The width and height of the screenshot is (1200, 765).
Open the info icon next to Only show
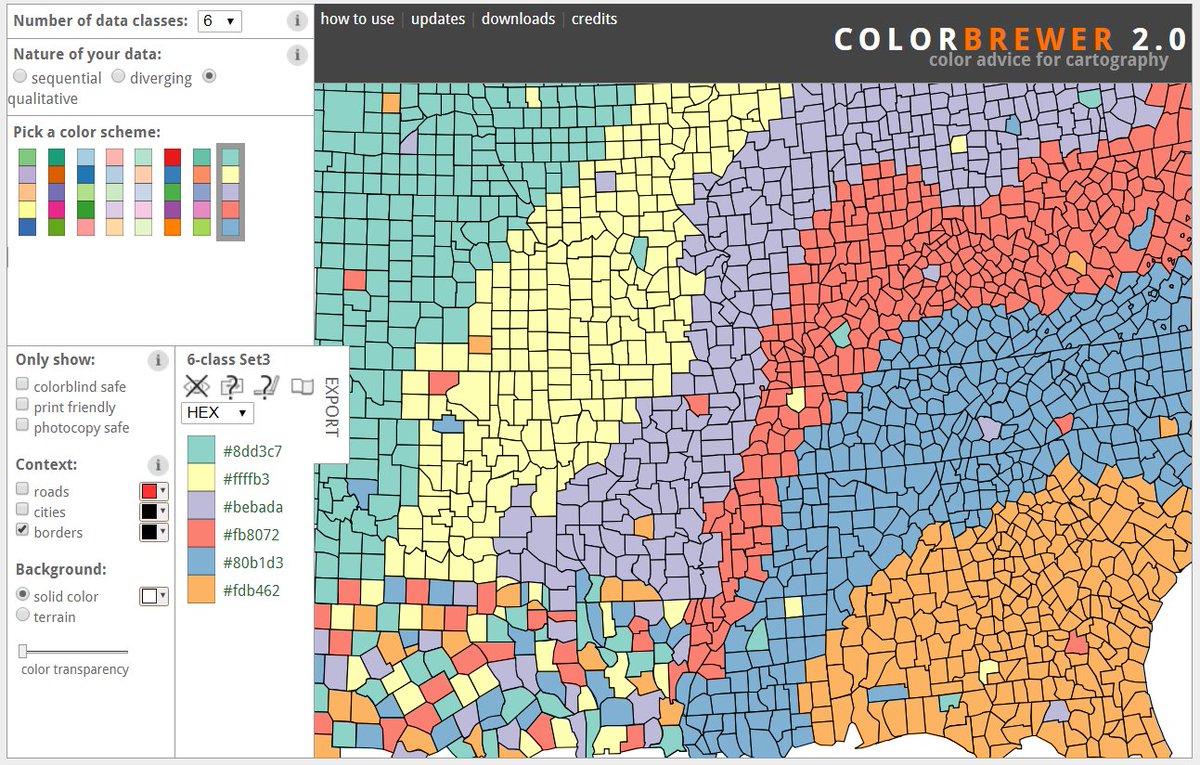(157, 361)
